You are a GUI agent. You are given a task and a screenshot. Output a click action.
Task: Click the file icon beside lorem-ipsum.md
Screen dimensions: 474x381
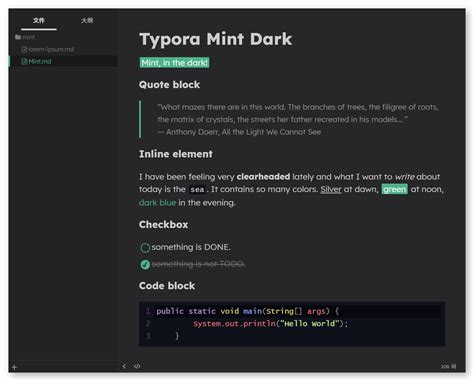click(x=24, y=49)
